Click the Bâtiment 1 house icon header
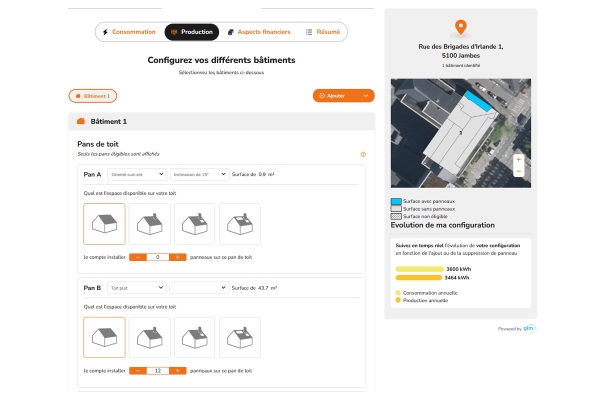600x400 pixels. (81, 121)
